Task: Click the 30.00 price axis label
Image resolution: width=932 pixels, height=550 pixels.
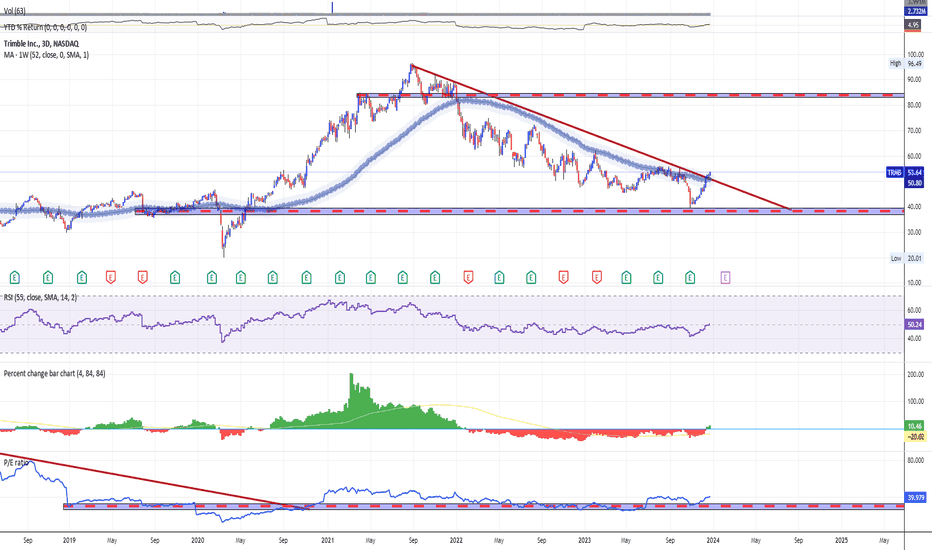Action: click(914, 232)
